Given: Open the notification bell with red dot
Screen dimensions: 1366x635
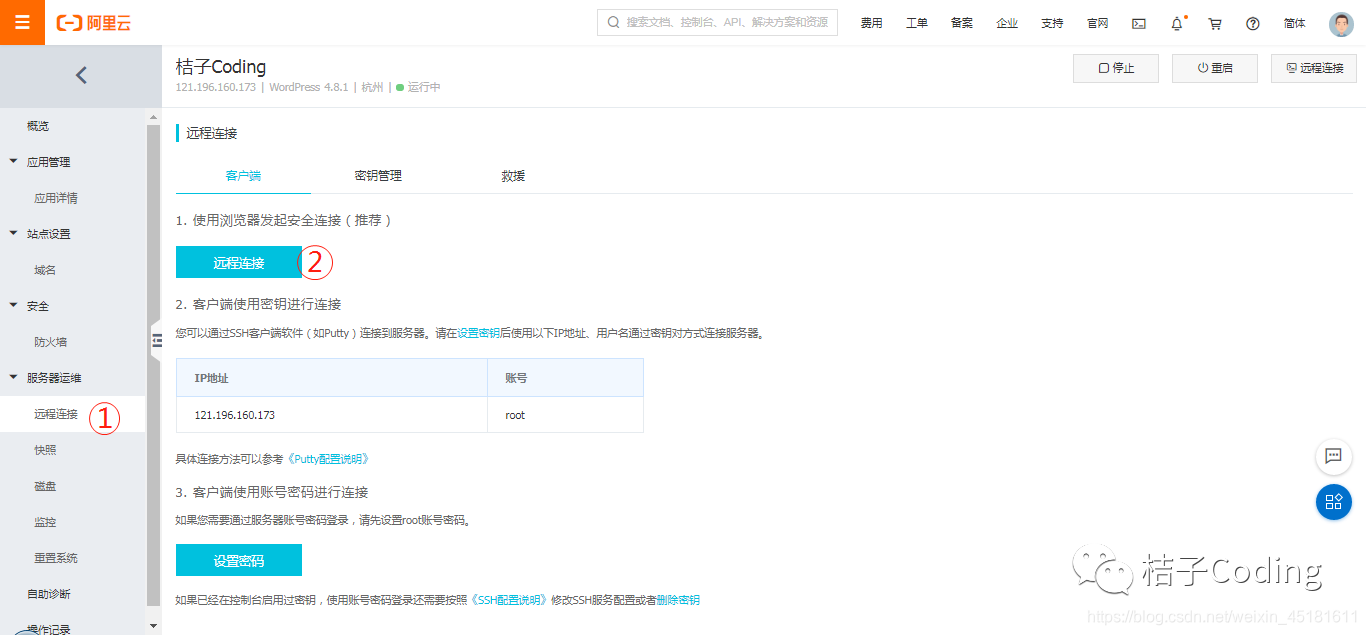Looking at the screenshot, I should [x=1176, y=22].
